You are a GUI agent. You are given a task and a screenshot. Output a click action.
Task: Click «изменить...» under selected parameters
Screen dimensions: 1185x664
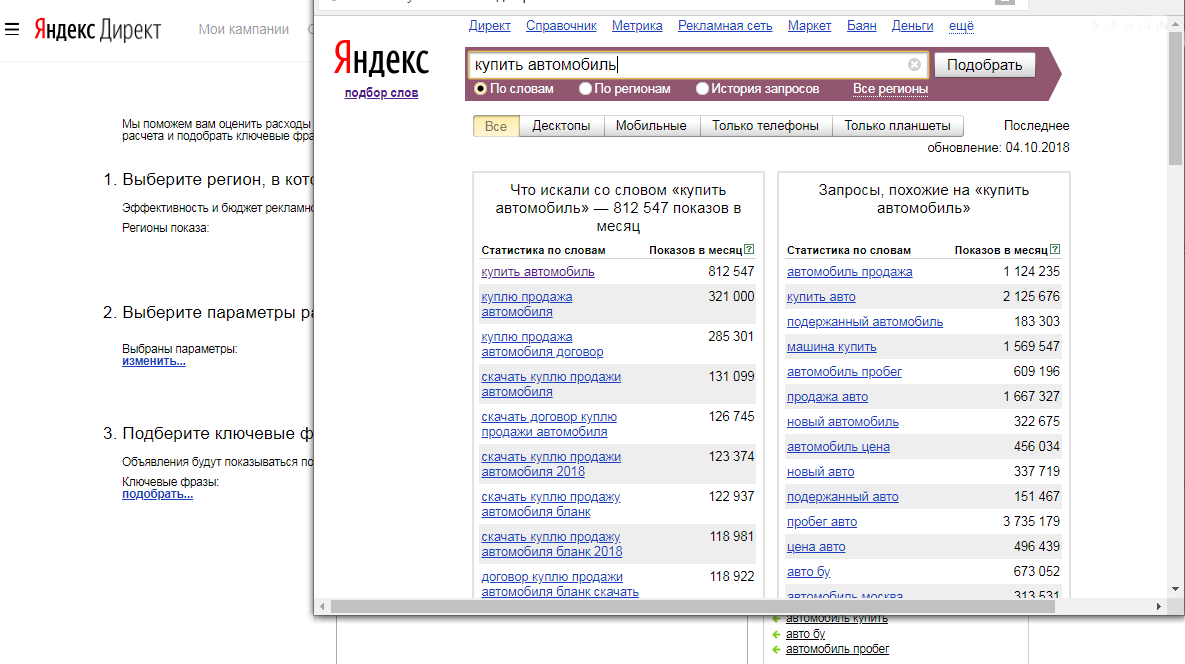153,361
